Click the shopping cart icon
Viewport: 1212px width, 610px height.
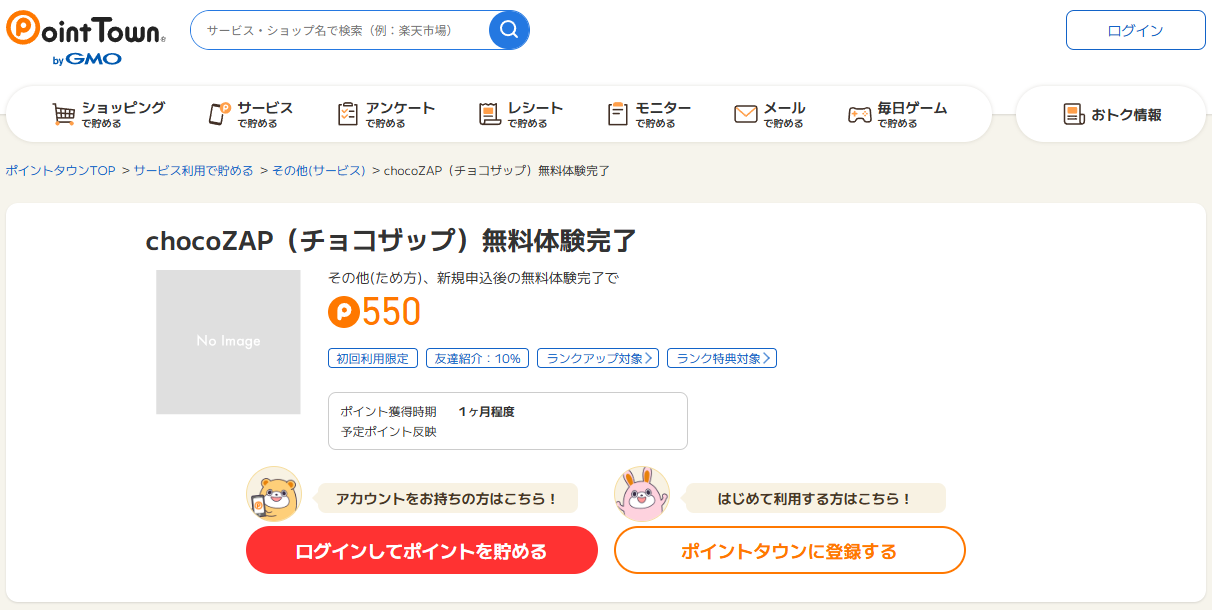pyautogui.click(x=64, y=115)
